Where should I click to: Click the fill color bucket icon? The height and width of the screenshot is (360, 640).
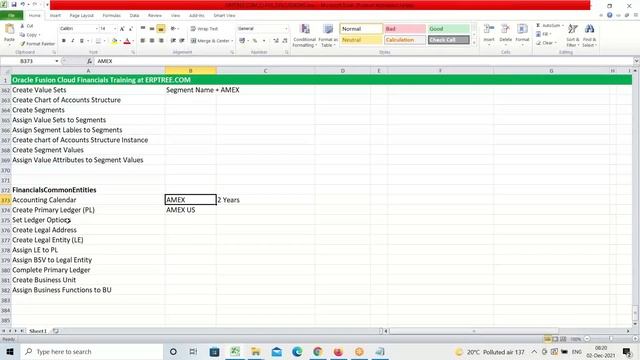(x=114, y=41)
